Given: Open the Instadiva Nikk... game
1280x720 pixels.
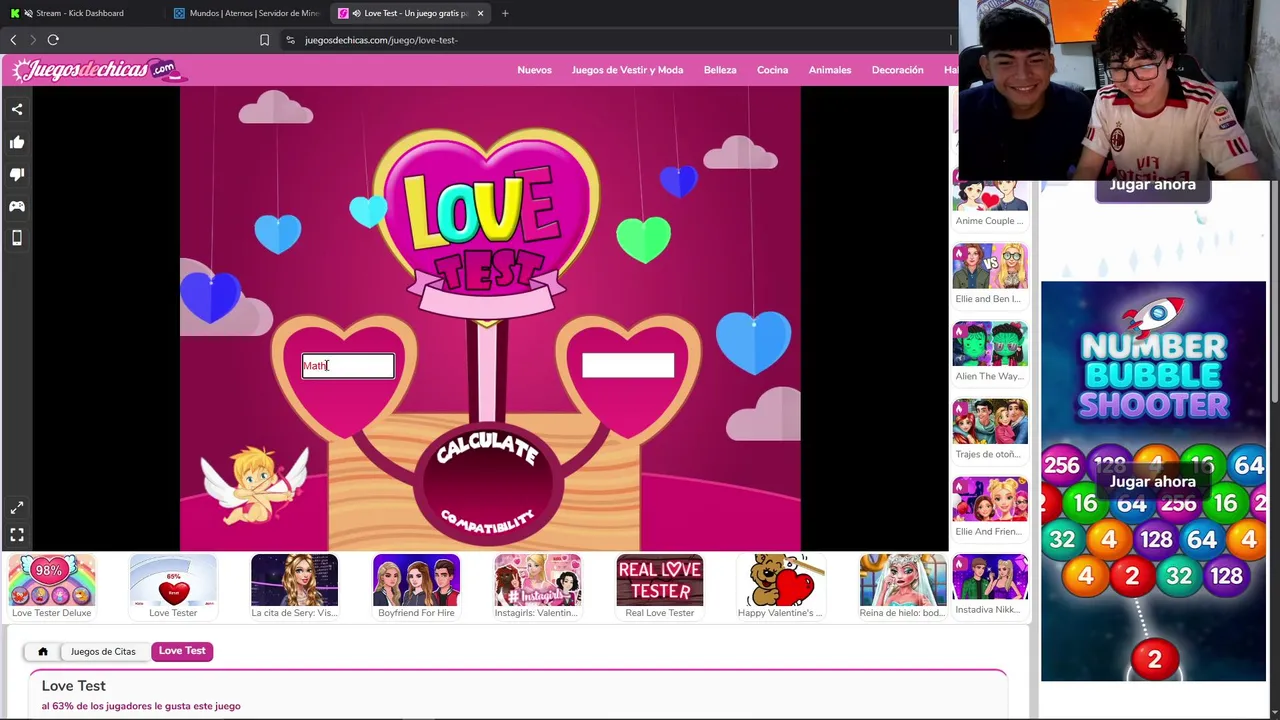Looking at the screenshot, I should (989, 585).
